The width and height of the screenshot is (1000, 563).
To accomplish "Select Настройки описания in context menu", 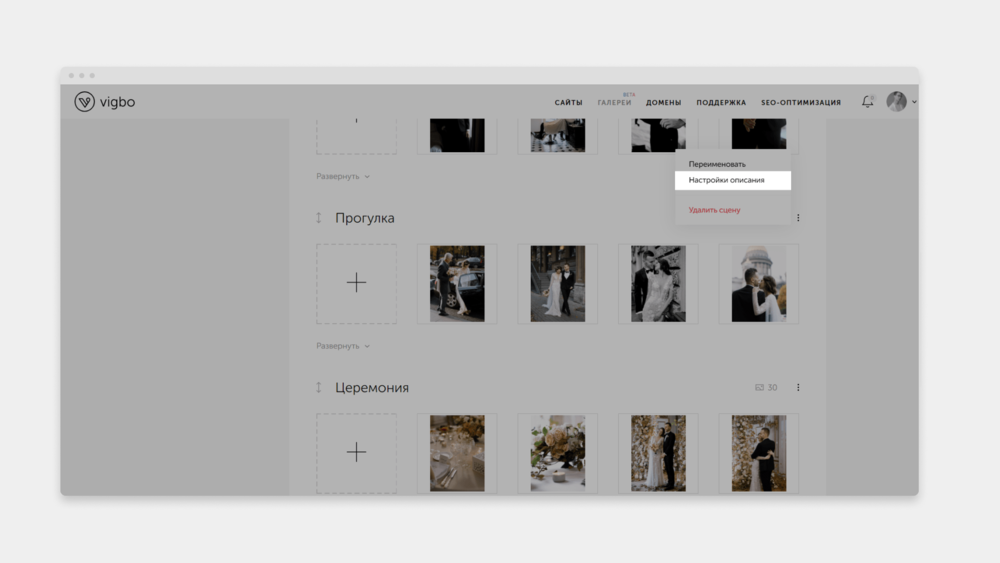I will (726, 181).
